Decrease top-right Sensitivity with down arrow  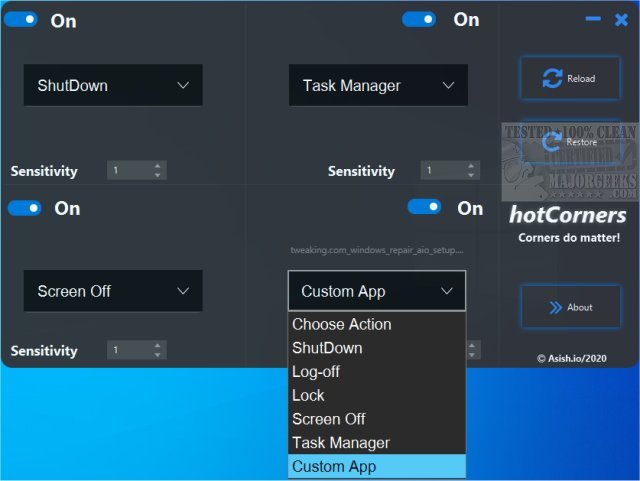tap(471, 175)
